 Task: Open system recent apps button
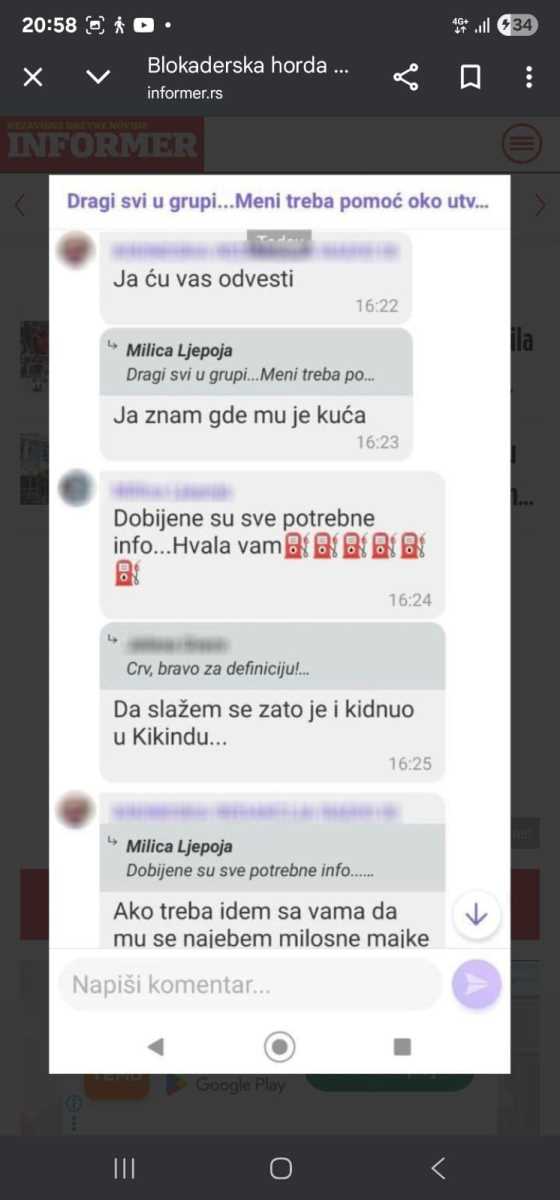pyautogui.click(x=124, y=1168)
